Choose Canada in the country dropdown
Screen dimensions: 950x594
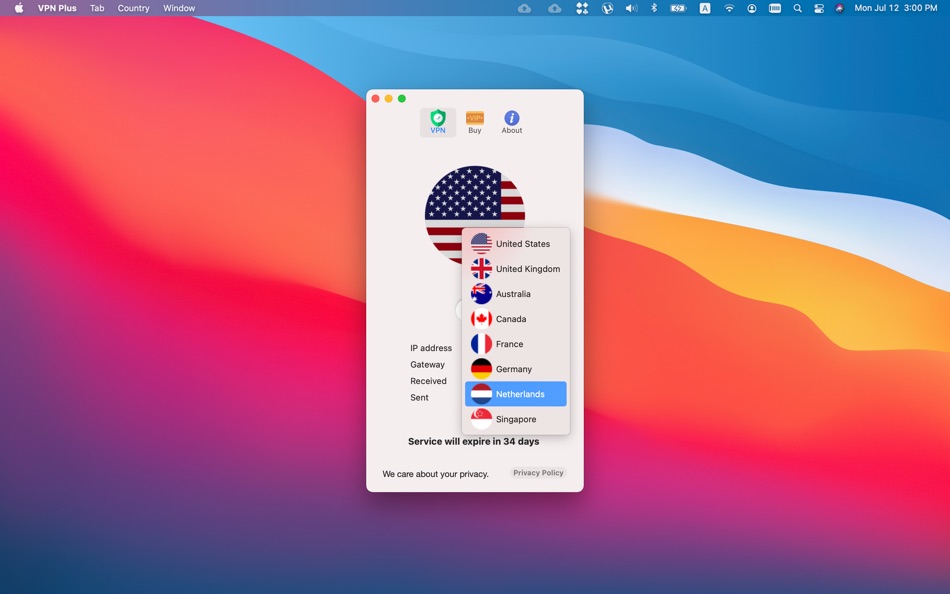[516, 319]
